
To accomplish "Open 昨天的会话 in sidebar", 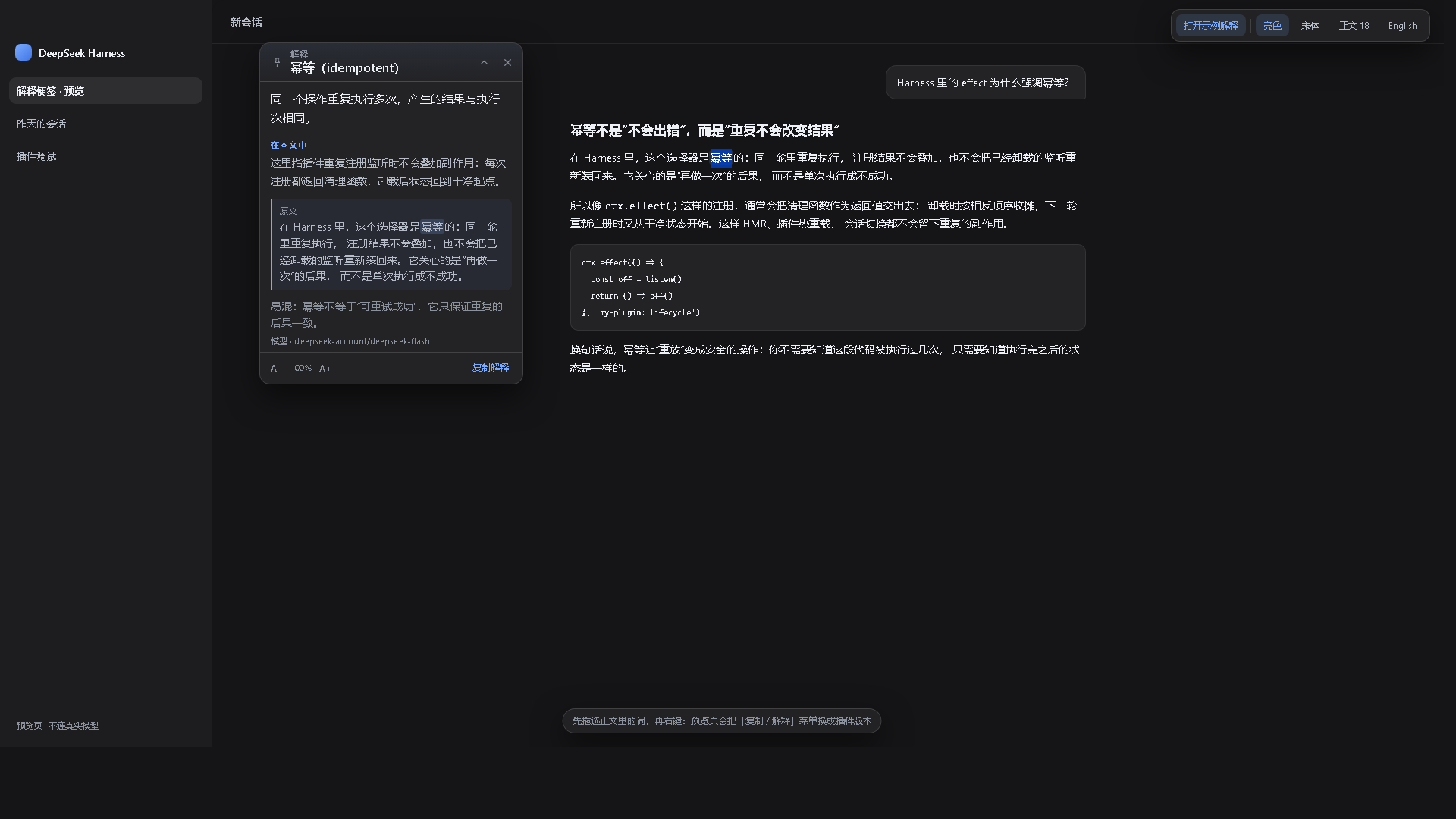I will [105, 124].
